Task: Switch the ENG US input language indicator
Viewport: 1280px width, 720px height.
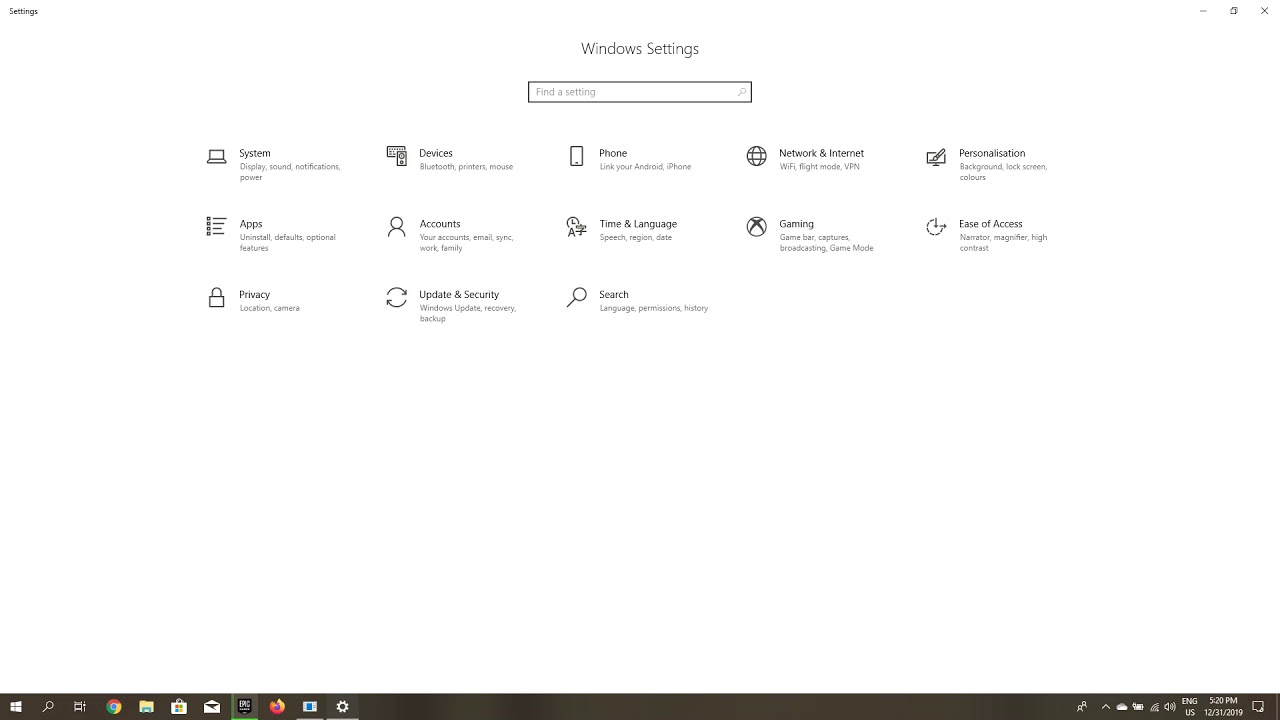Action: click(1190, 707)
